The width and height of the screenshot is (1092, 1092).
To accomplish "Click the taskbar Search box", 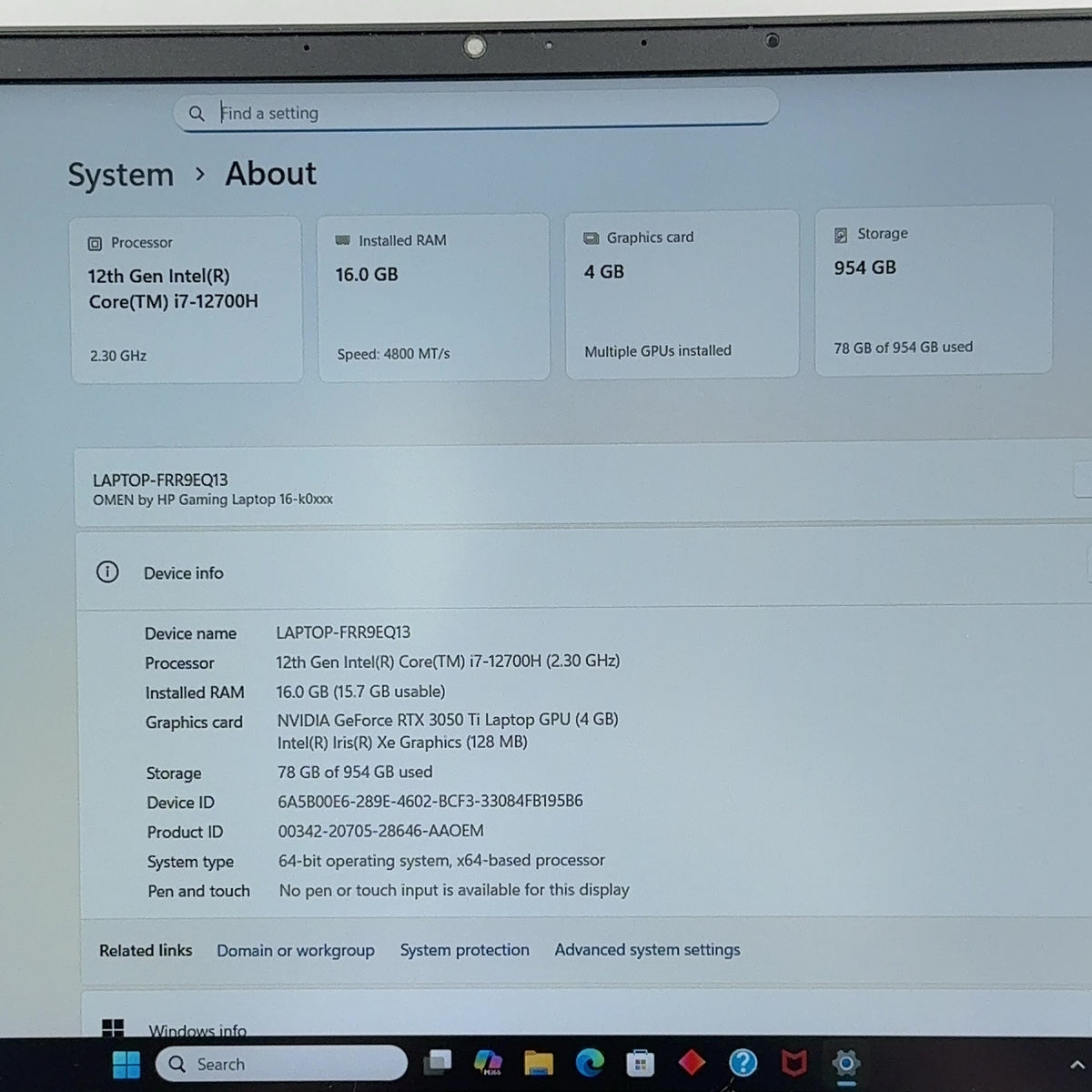I will pos(281,1064).
